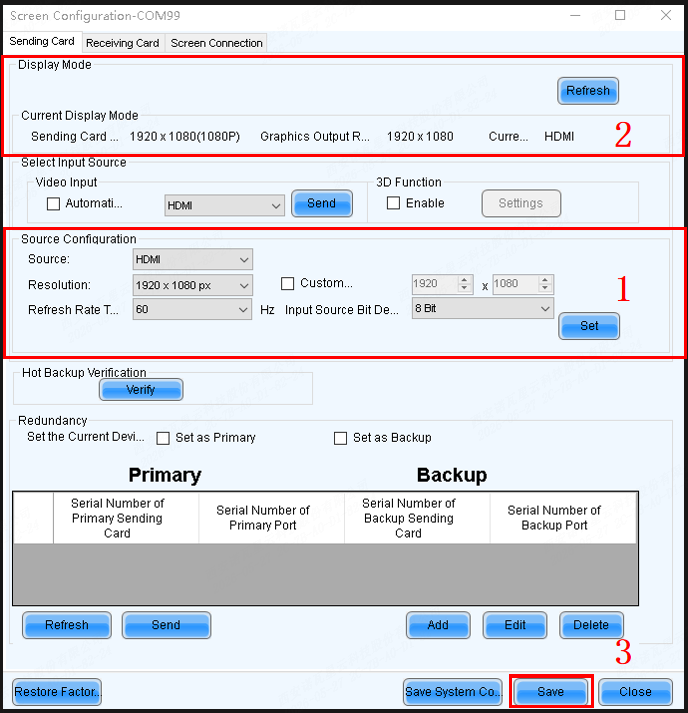Click the Delete redundancy button
This screenshot has height=713, width=688.
coord(591,625)
